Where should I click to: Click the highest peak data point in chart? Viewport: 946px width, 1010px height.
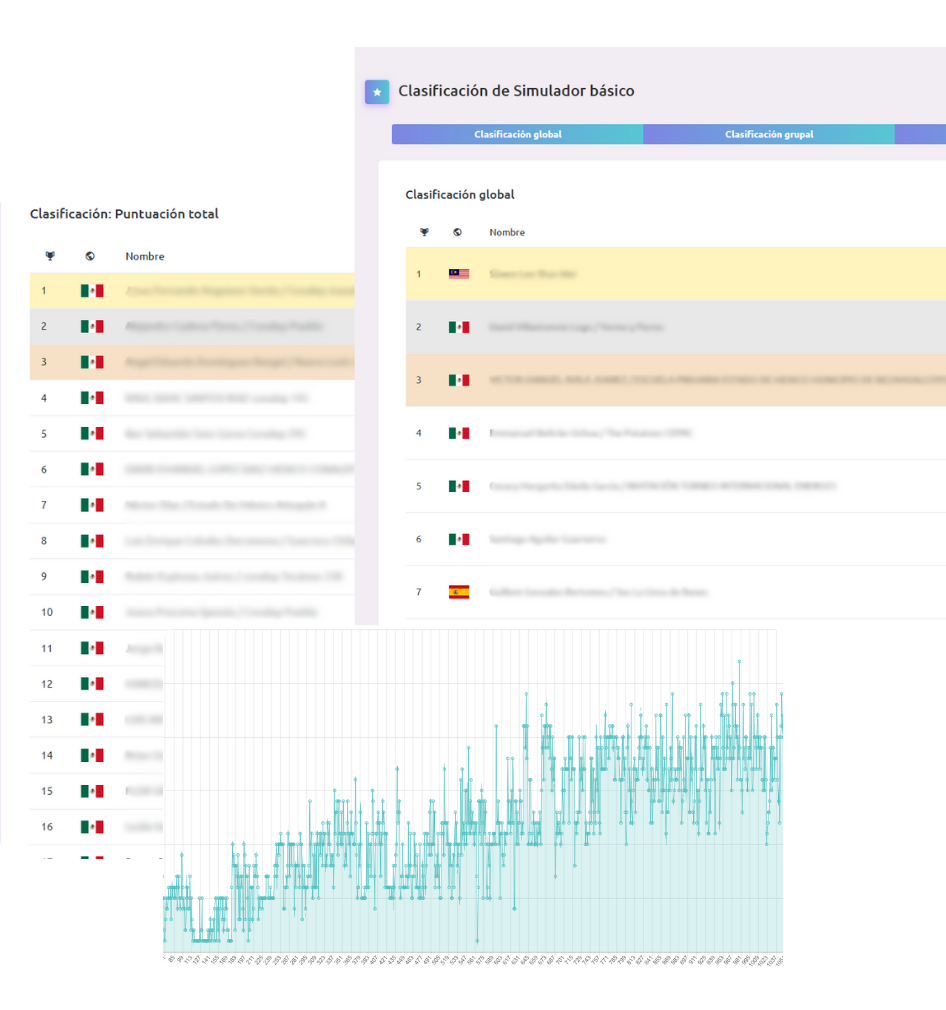(739, 661)
